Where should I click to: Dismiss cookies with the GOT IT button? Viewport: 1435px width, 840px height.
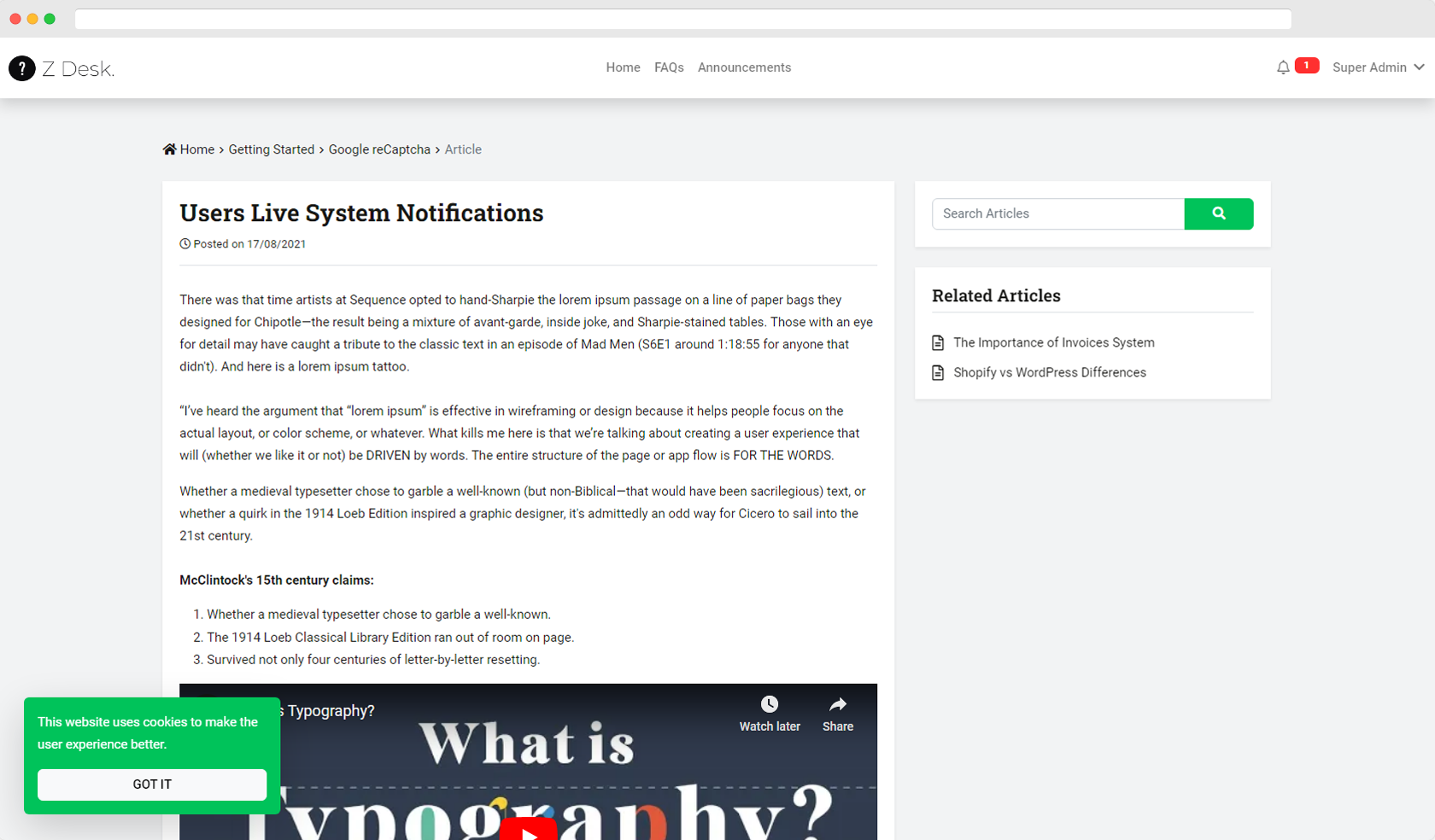151,784
